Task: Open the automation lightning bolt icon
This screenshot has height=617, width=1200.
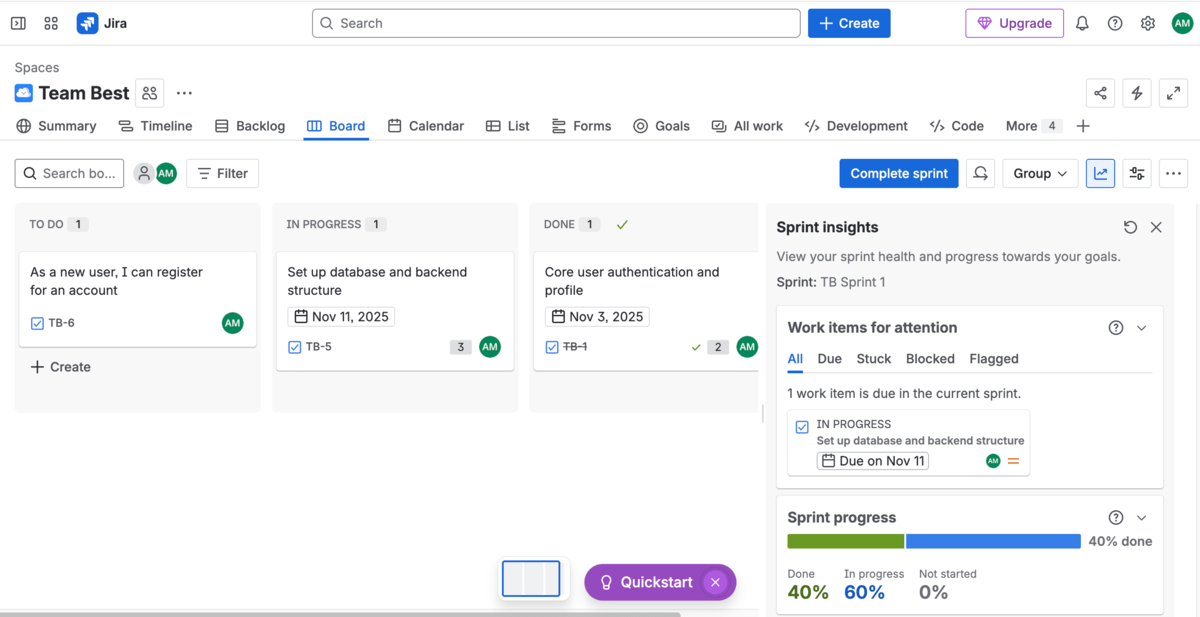Action: (1136, 92)
